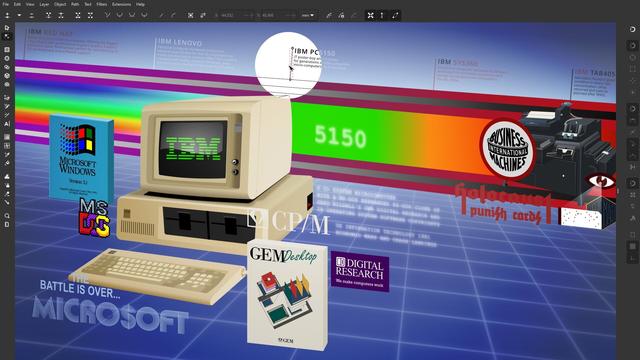Image resolution: width=640 pixels, height=360 pixels.
Task: Toggle show transformation handles for nodes
Action: pyautogui.click(x=370, y=15)
